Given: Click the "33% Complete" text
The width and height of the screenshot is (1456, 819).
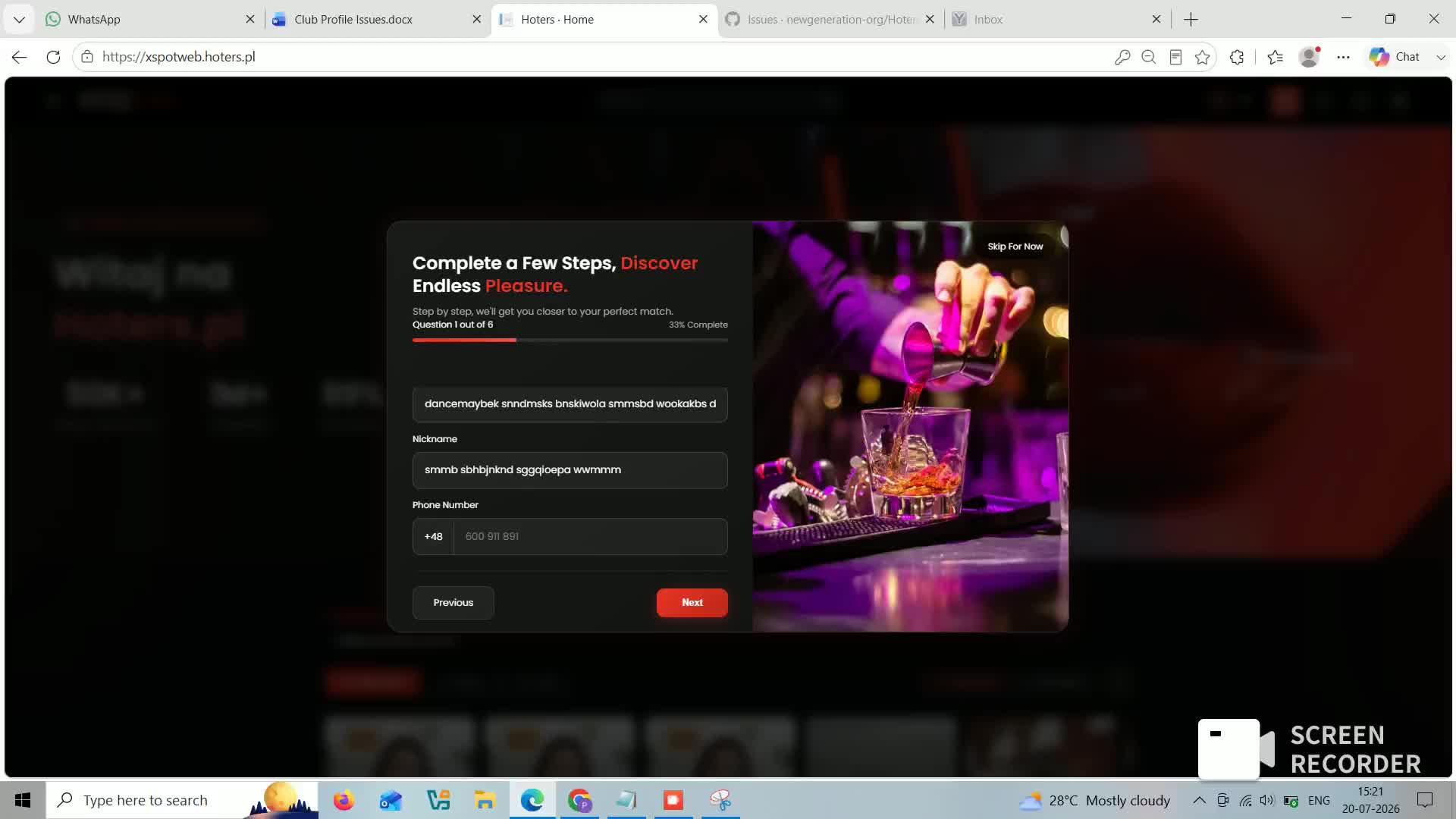Looking at the screenshot, I should pos(698,325).
